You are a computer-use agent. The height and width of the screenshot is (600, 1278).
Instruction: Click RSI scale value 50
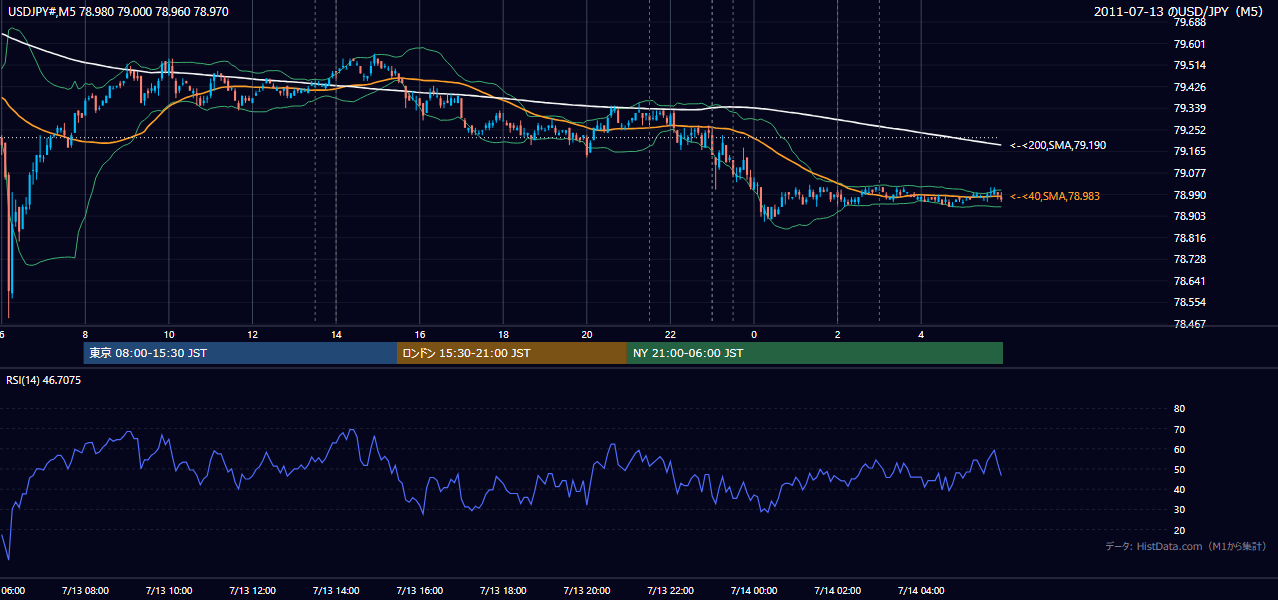(1179, 469)
